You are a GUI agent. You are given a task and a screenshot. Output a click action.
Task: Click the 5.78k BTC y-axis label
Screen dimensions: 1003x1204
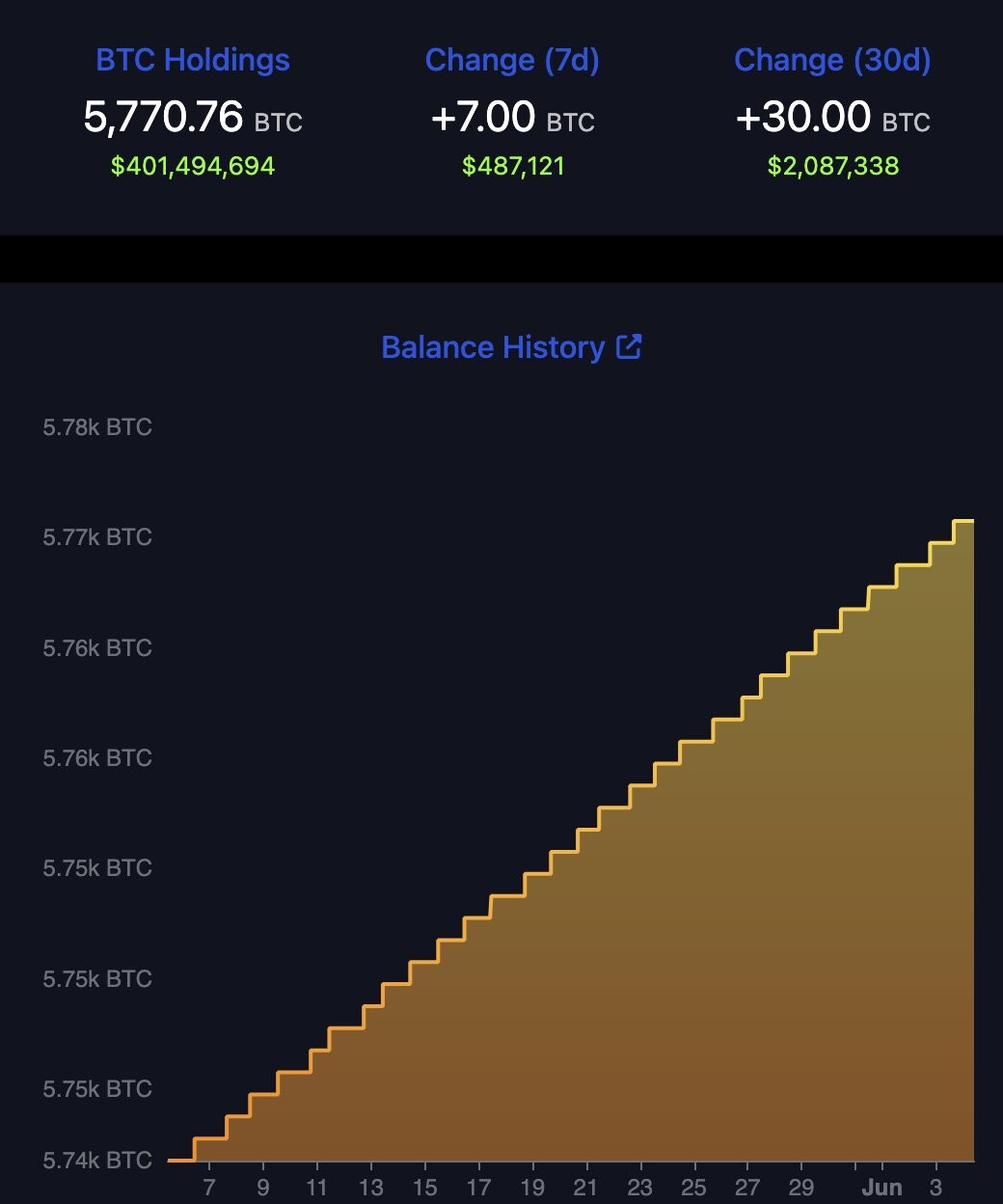[97, 427]
